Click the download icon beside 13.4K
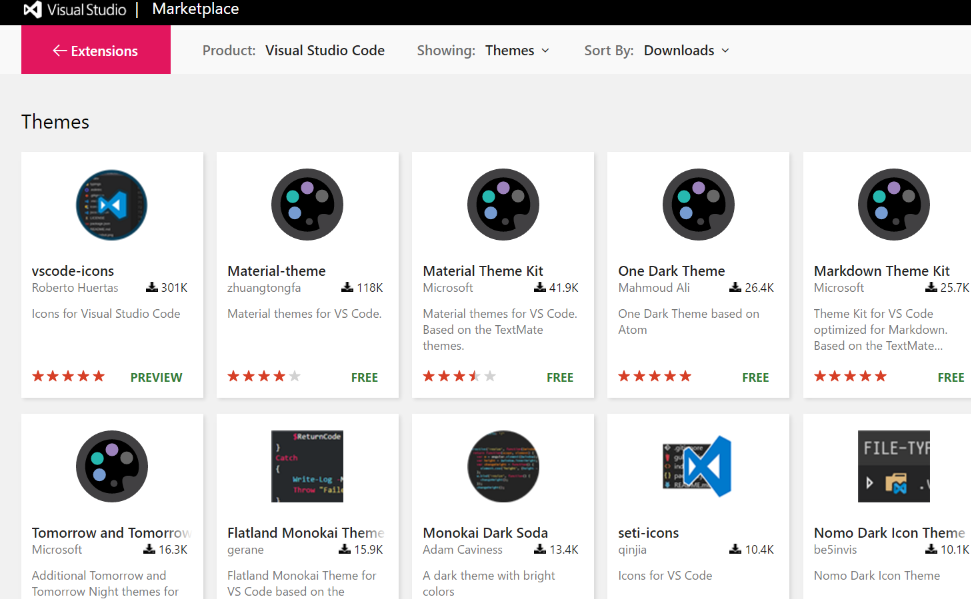Viewport: 971px width, 599px height. tap(540, 549)
